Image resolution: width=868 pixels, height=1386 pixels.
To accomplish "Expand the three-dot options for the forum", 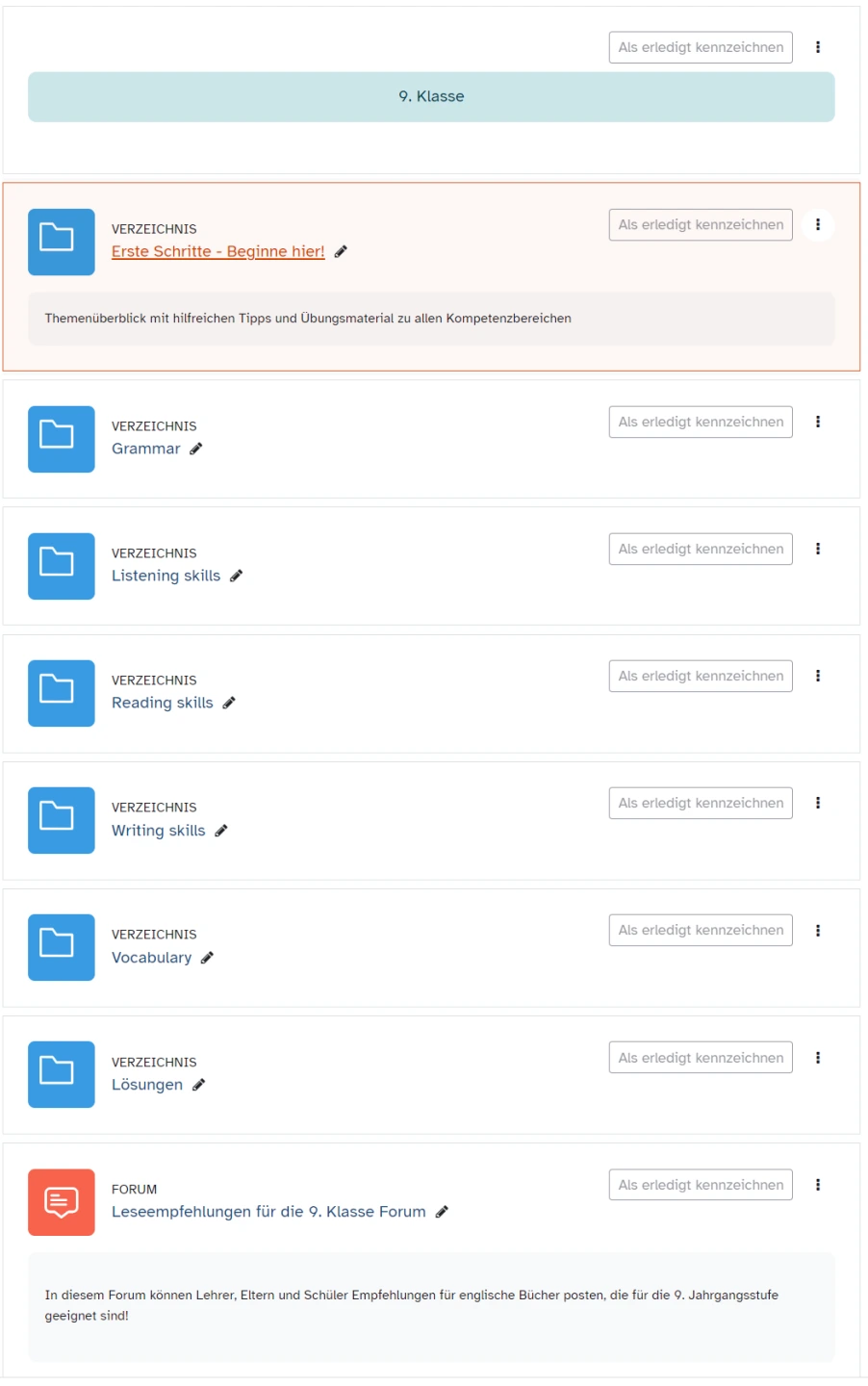I will pyautogui.click(x=818, y=1185).
